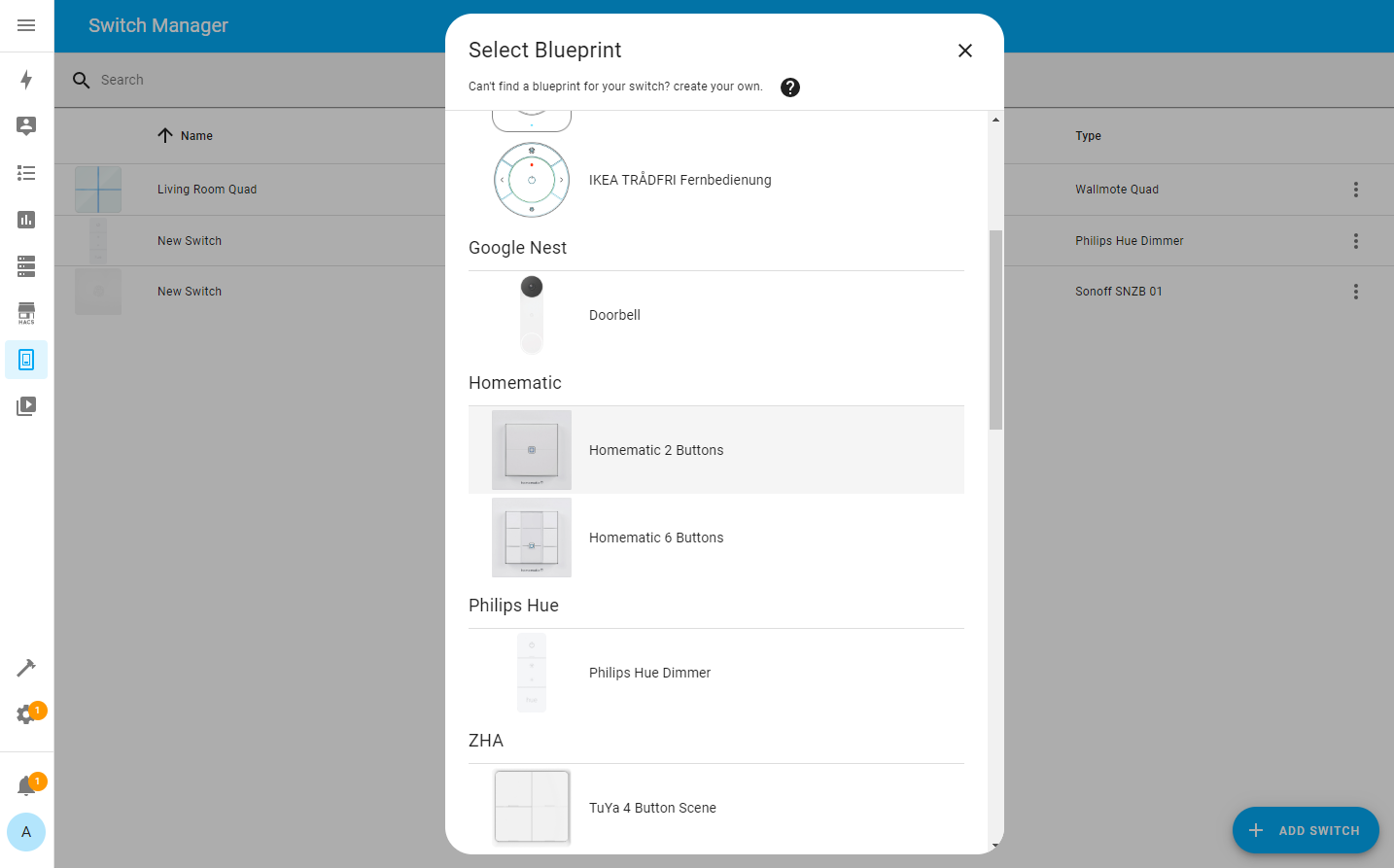Open Developer tools hammer icon
Image resolution: width=1394 pixels, height=868 pixels.
[x=26, y=668]
